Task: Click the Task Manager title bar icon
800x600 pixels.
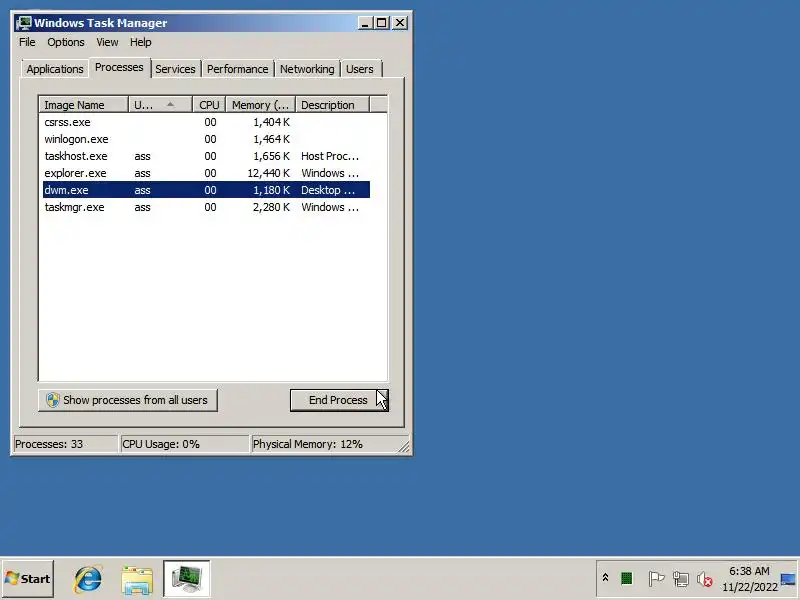Action: pyautogui.click(x=23, y=23)
